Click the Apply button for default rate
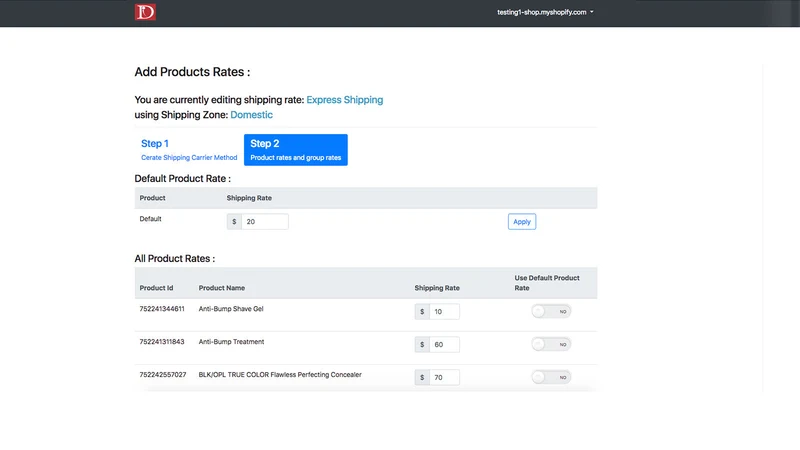 [521, 221]
